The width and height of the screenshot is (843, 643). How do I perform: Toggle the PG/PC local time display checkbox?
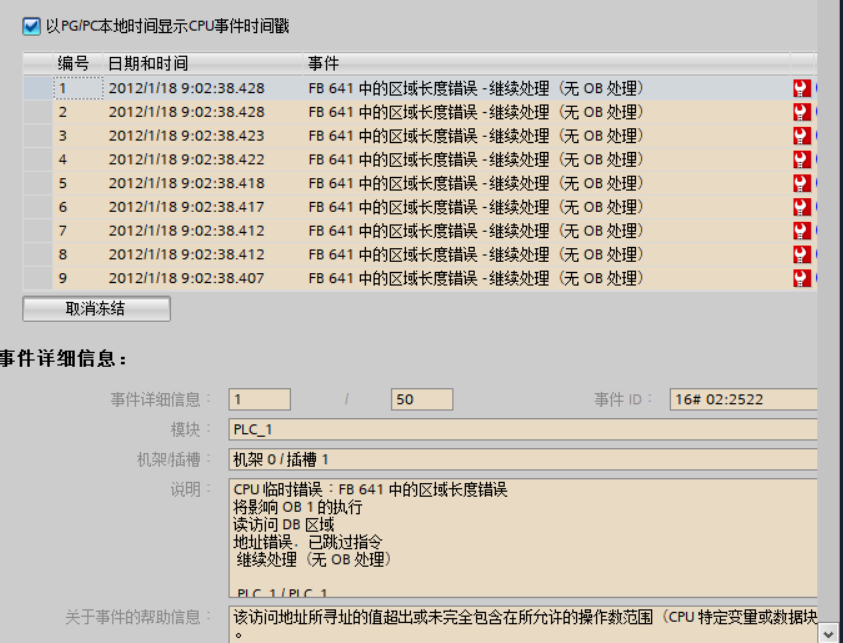tap(32, 26)
